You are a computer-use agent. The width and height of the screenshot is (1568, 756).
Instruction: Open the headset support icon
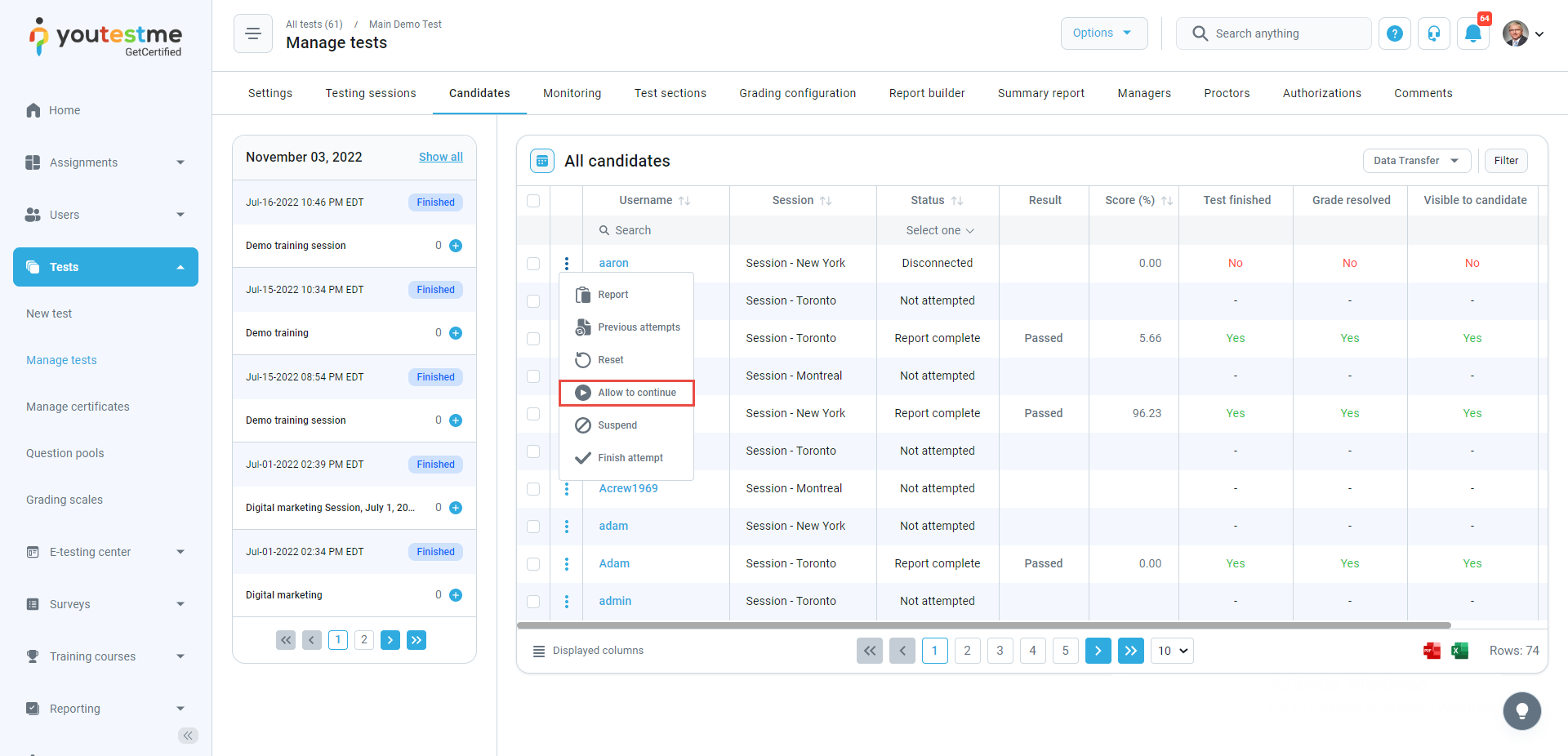point(1433,33)
